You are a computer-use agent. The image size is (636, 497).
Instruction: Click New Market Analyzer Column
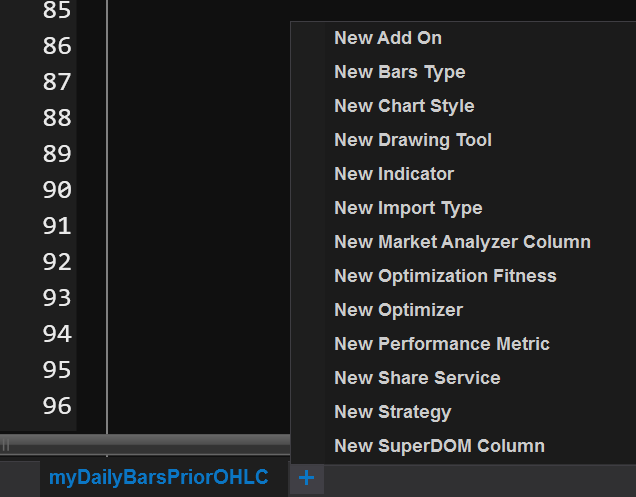462,242
